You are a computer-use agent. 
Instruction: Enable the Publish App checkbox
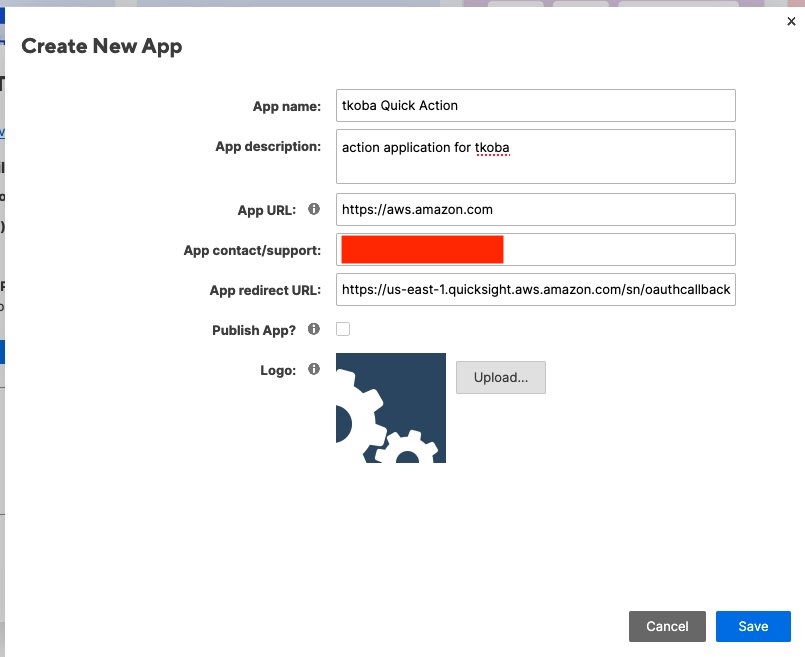341,330
